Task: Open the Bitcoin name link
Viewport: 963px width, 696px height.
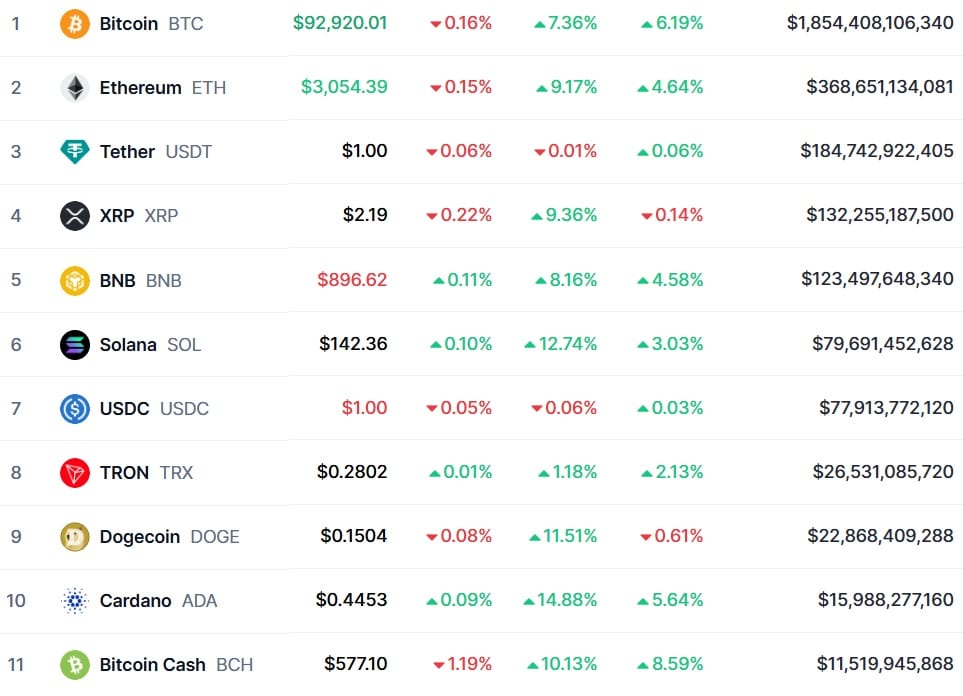Action: (x=129, y=23)
